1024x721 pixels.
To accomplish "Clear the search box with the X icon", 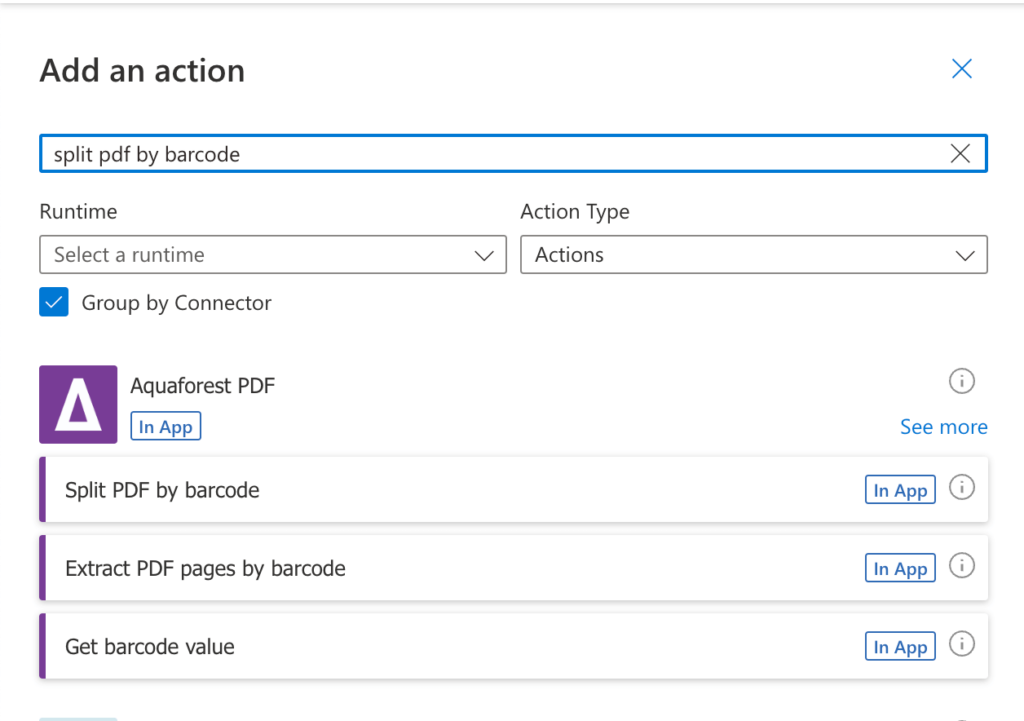I will tap(959, 153).
